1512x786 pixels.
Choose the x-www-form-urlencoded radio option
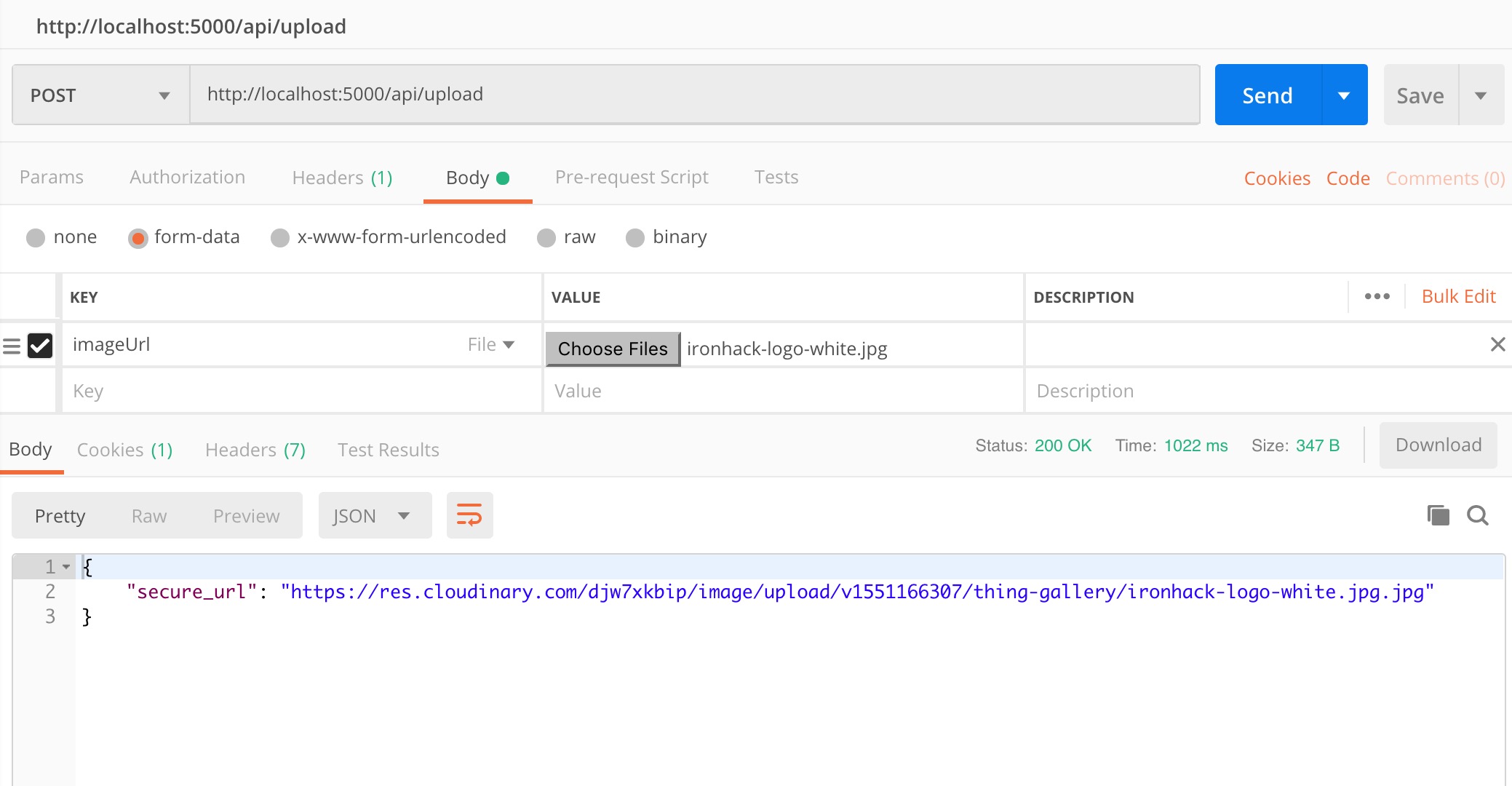(280, 238)
